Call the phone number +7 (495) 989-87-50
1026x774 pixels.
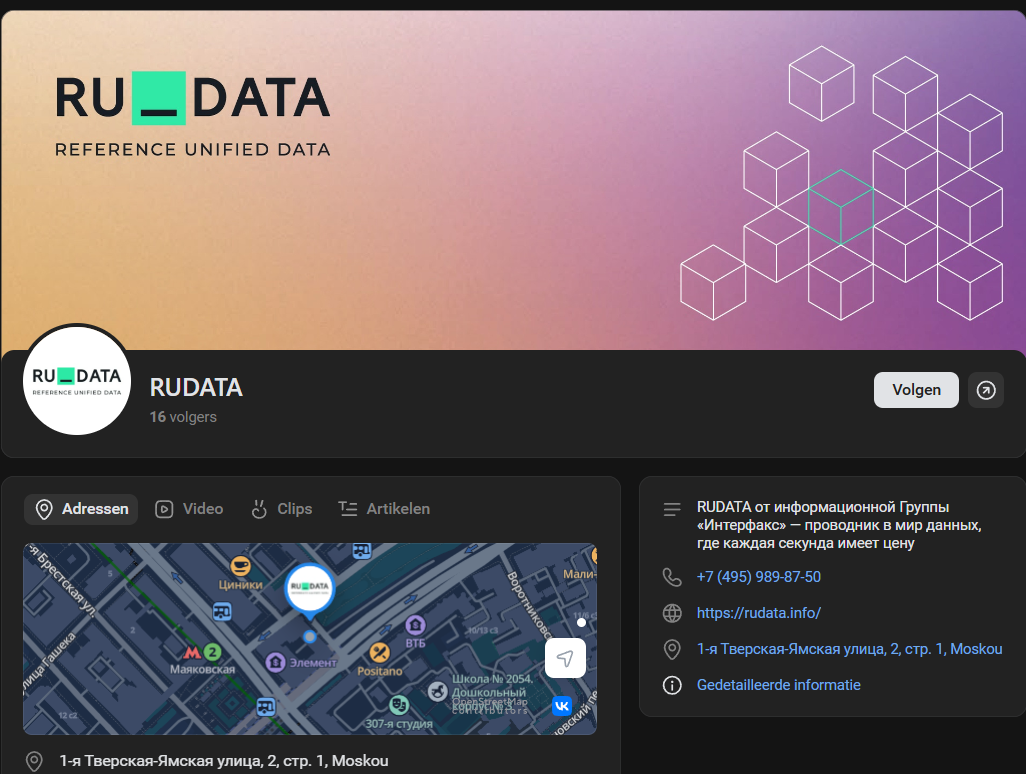pyautogui.click(x=758, y=577)
